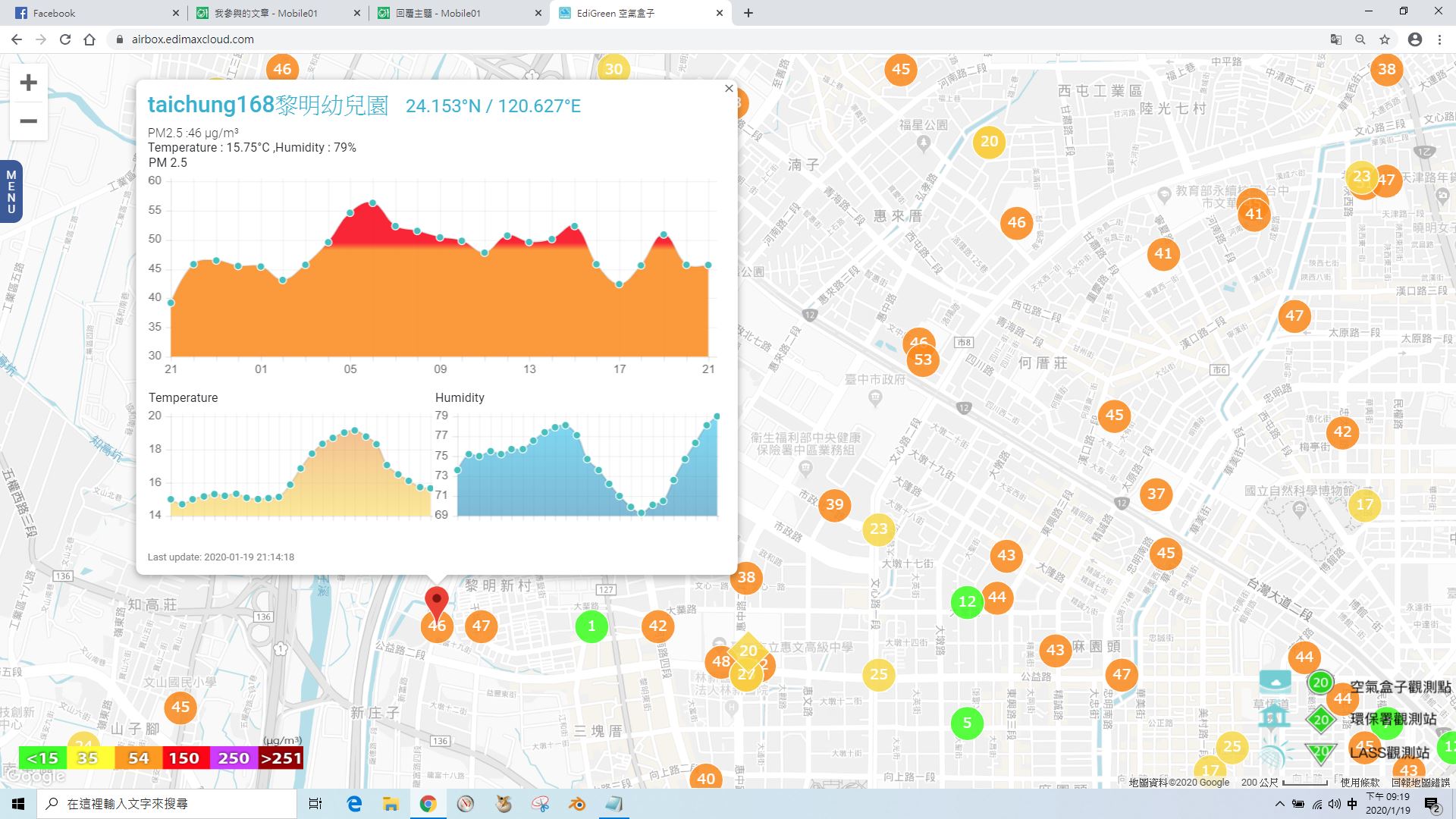This screenshot has width=1456, height=819.
Task: Click the LASS觀測站 legend entry
Action: tap(1368, 752)
